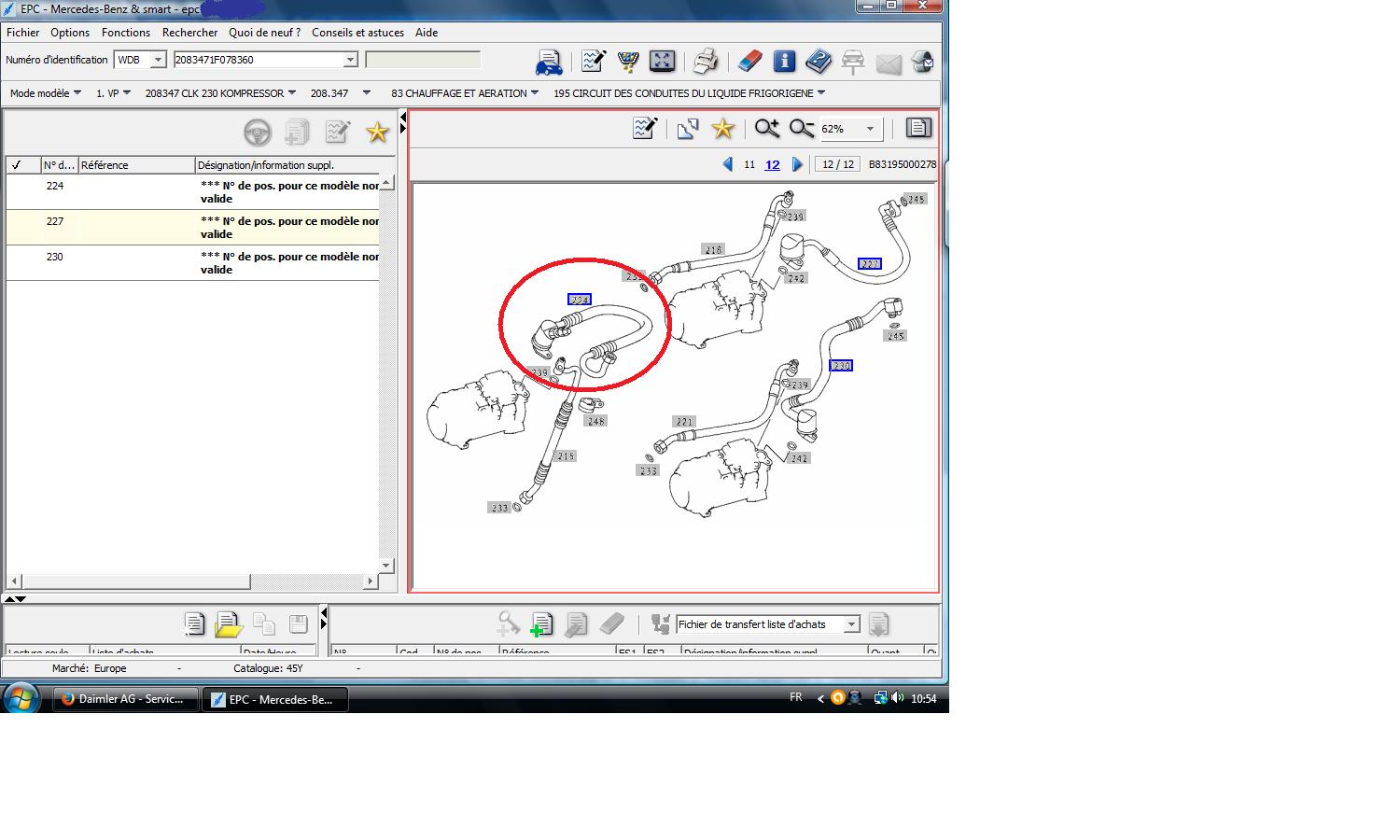Viewport: 1400px width, 840px height.
Task: Click the envelope mail icon
Action: (x=889, y=63)
